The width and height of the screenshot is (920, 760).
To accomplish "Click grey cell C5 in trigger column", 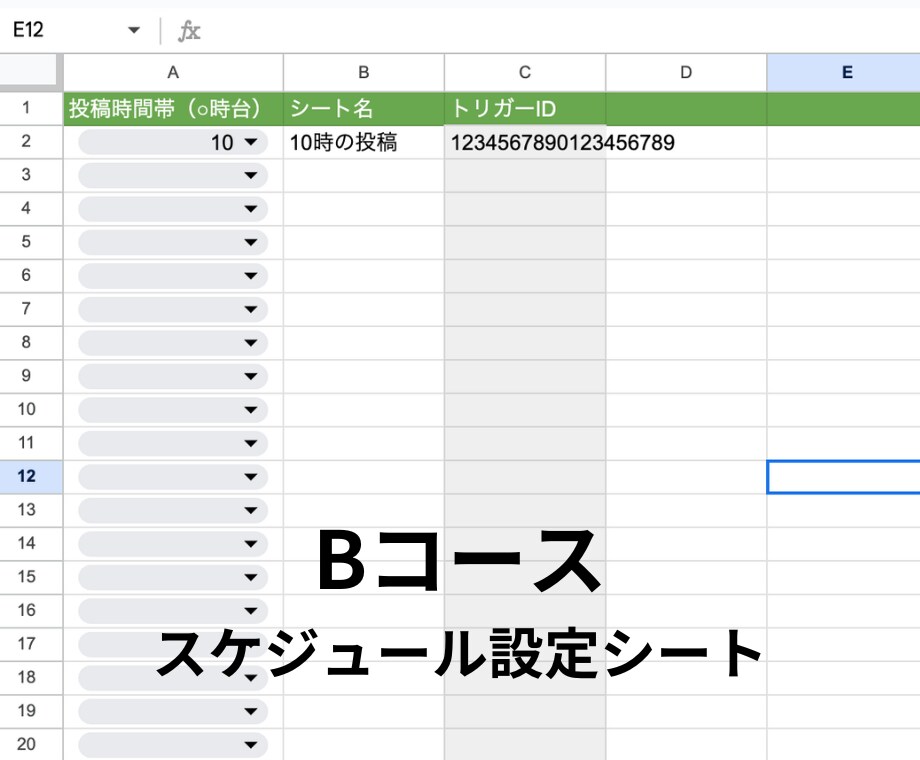I will point(525,242).
